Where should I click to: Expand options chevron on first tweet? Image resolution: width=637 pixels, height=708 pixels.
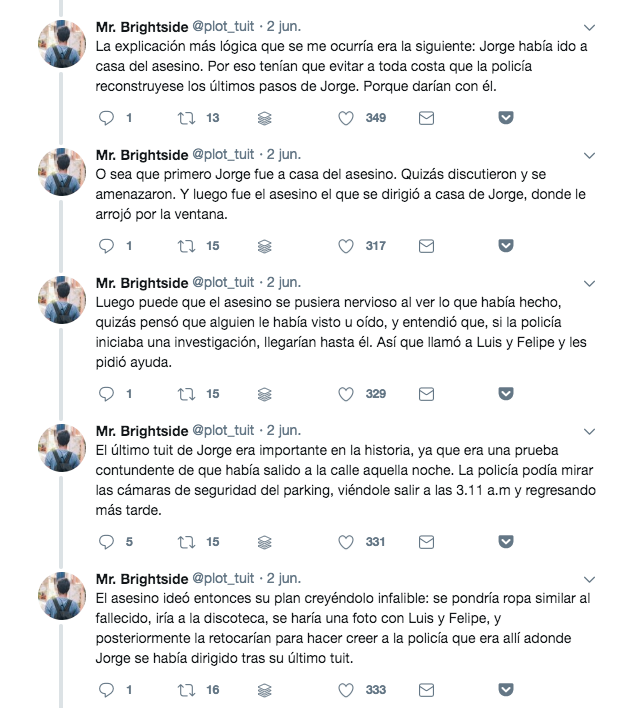click(589, 28)
